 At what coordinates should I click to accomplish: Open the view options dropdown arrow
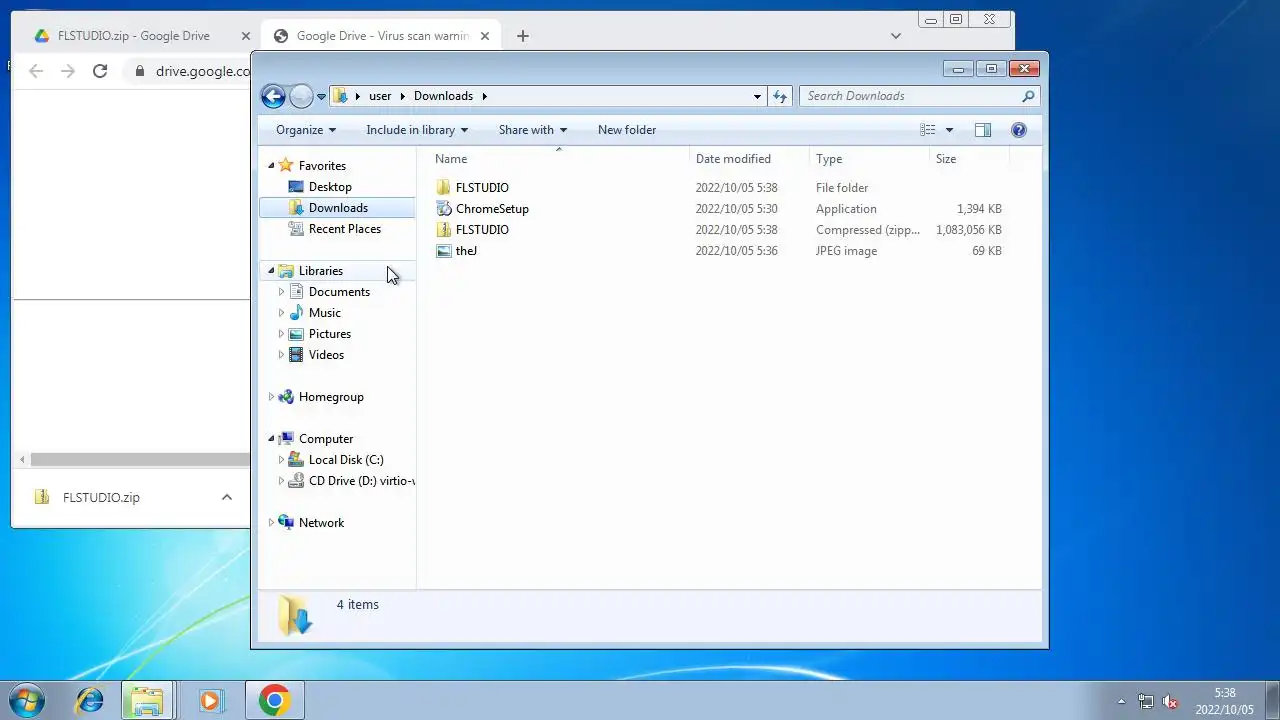coord(949,130)
